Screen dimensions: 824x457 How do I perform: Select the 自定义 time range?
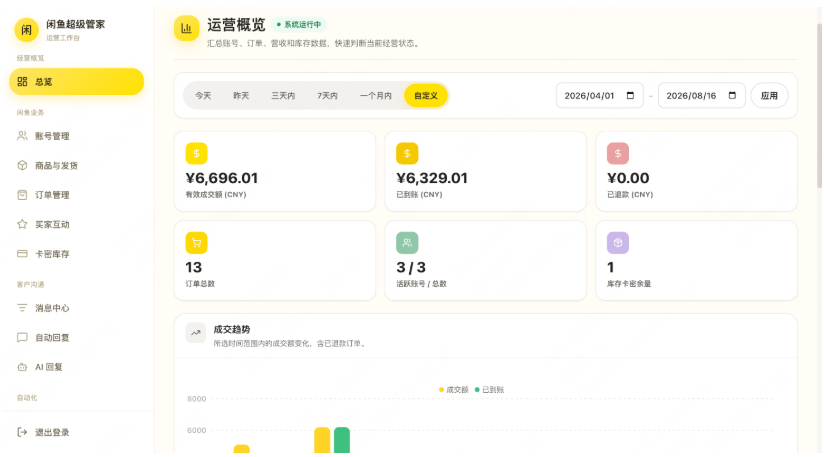coord(426,96)
